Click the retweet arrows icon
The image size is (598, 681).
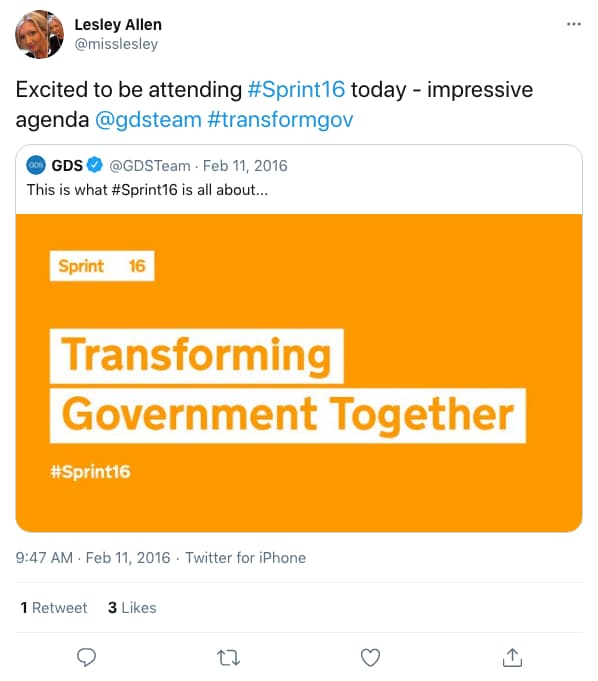(228, 658)
